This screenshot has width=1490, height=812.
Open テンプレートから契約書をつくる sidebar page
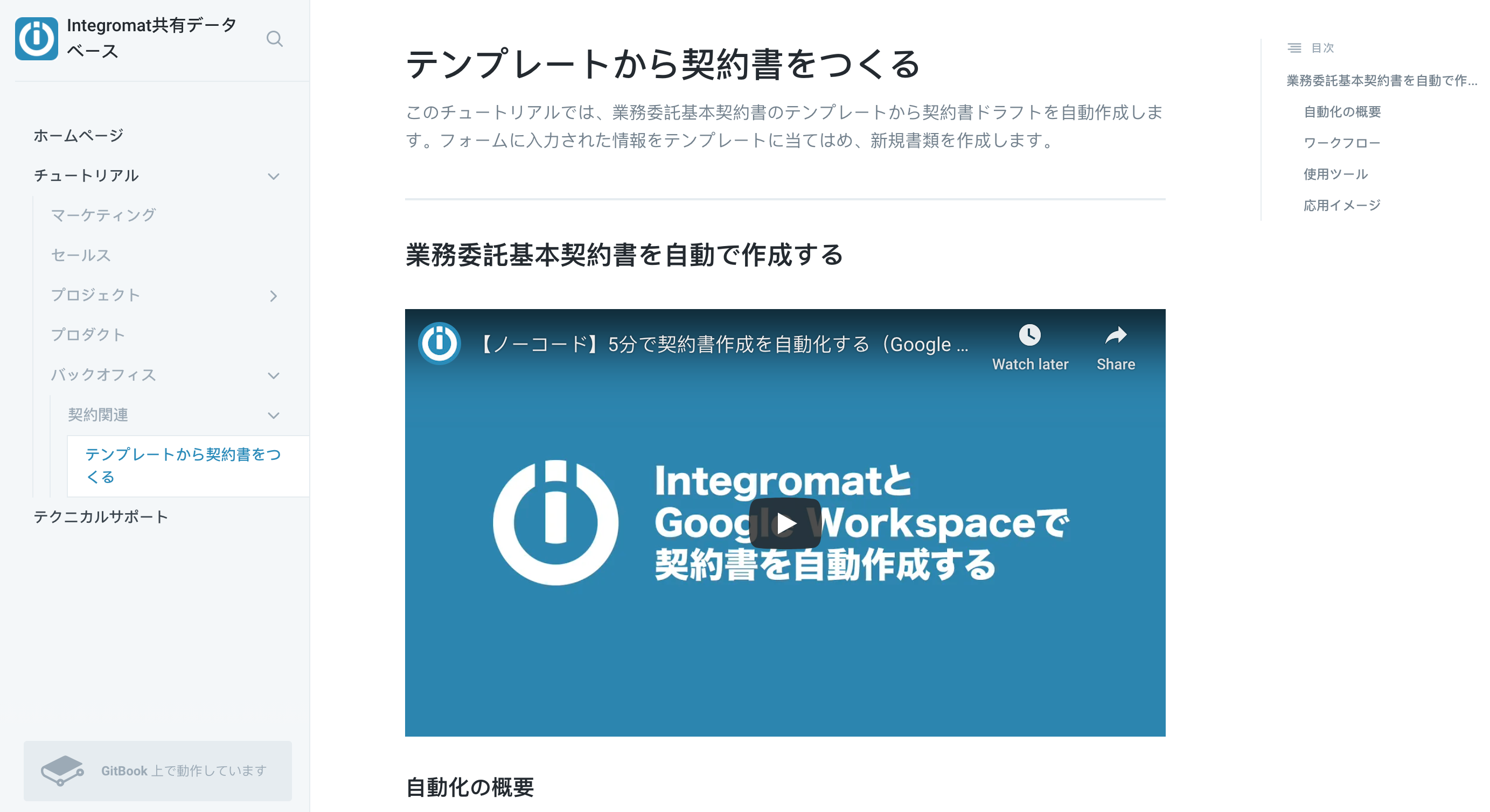pos(189,466)
